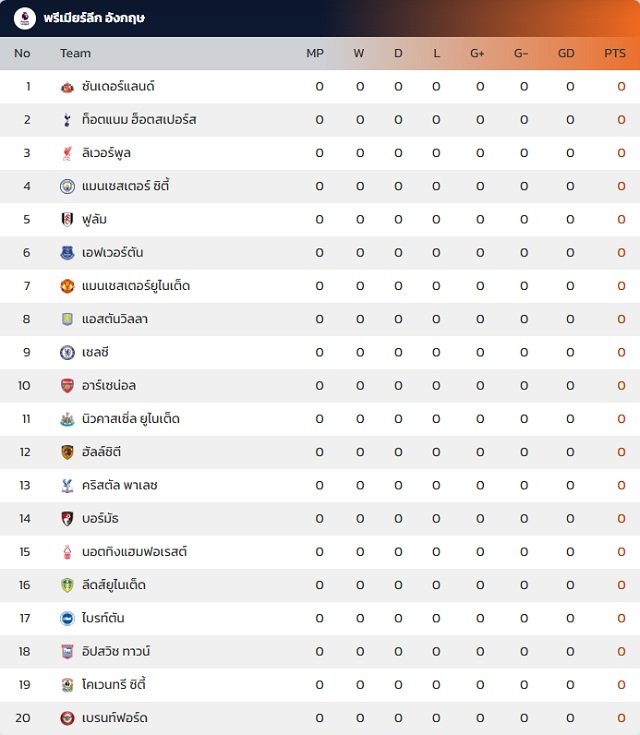The image size is (640, 735).
Task: Click the Manchester United crest icon
Action: [67, 286]
